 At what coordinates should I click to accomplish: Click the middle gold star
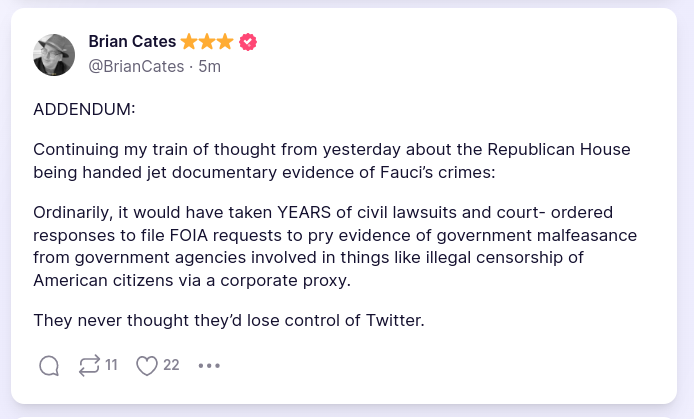coord(207,42)
